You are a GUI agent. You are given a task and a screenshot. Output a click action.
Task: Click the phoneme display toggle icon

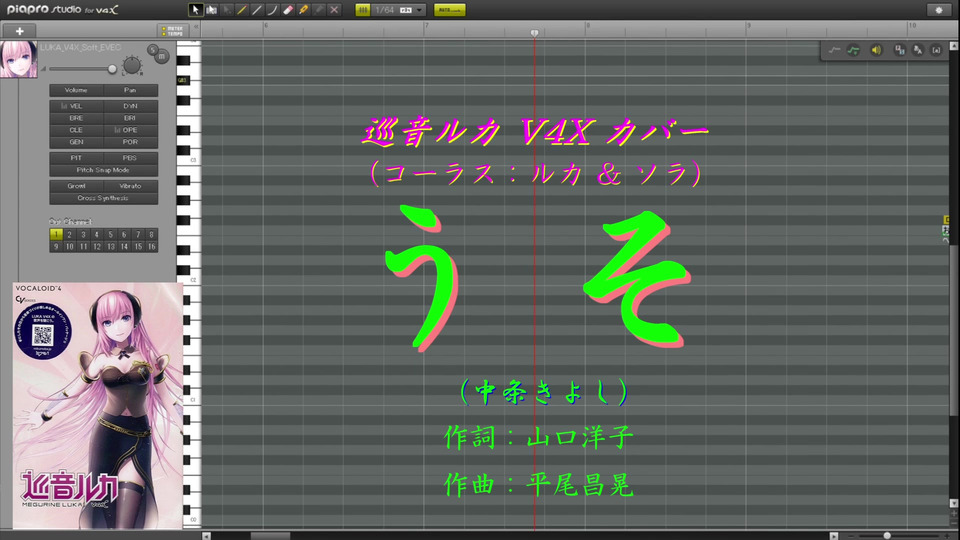[899, 50]
